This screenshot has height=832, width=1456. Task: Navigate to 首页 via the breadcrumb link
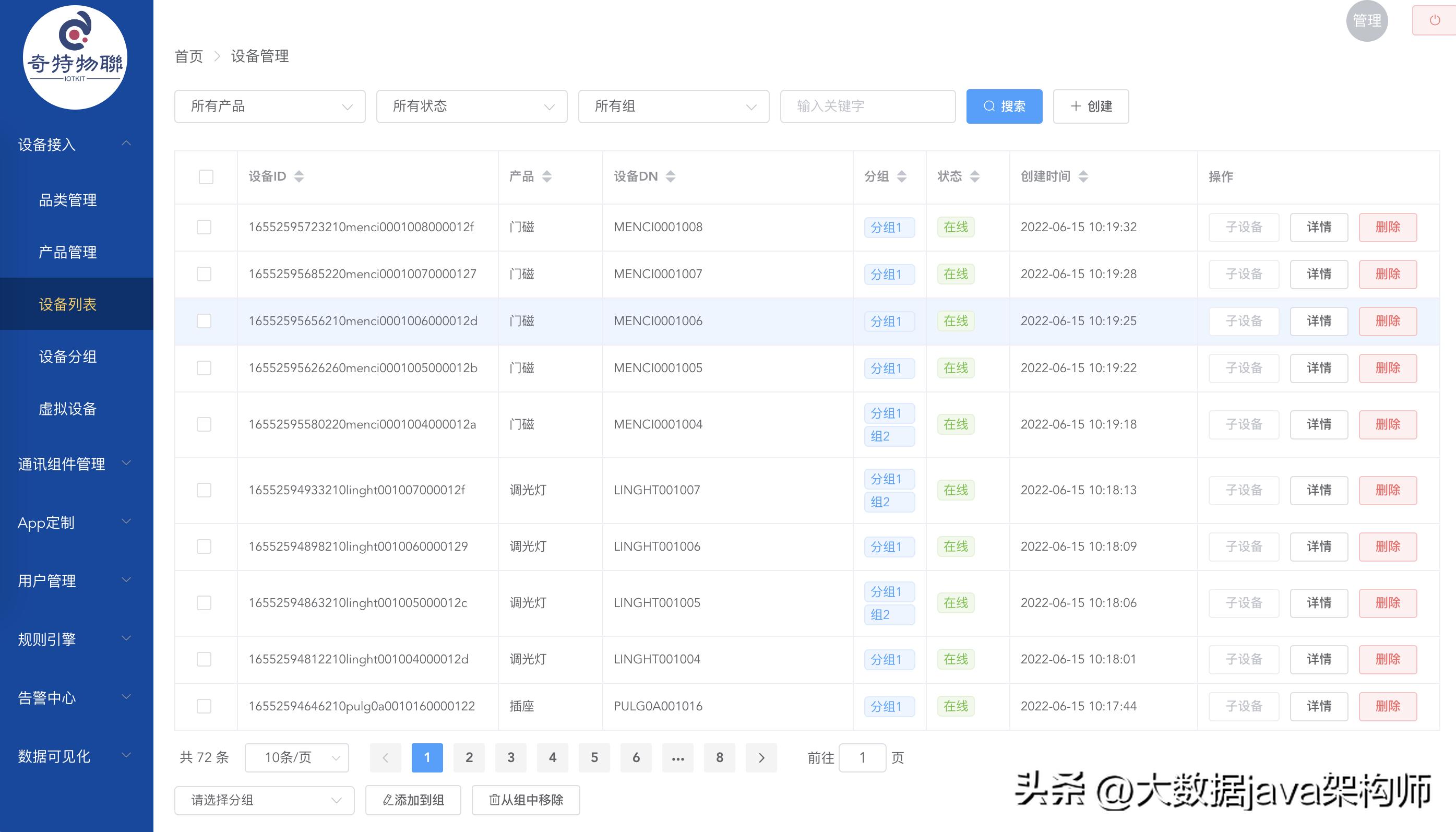pos(189,56)
